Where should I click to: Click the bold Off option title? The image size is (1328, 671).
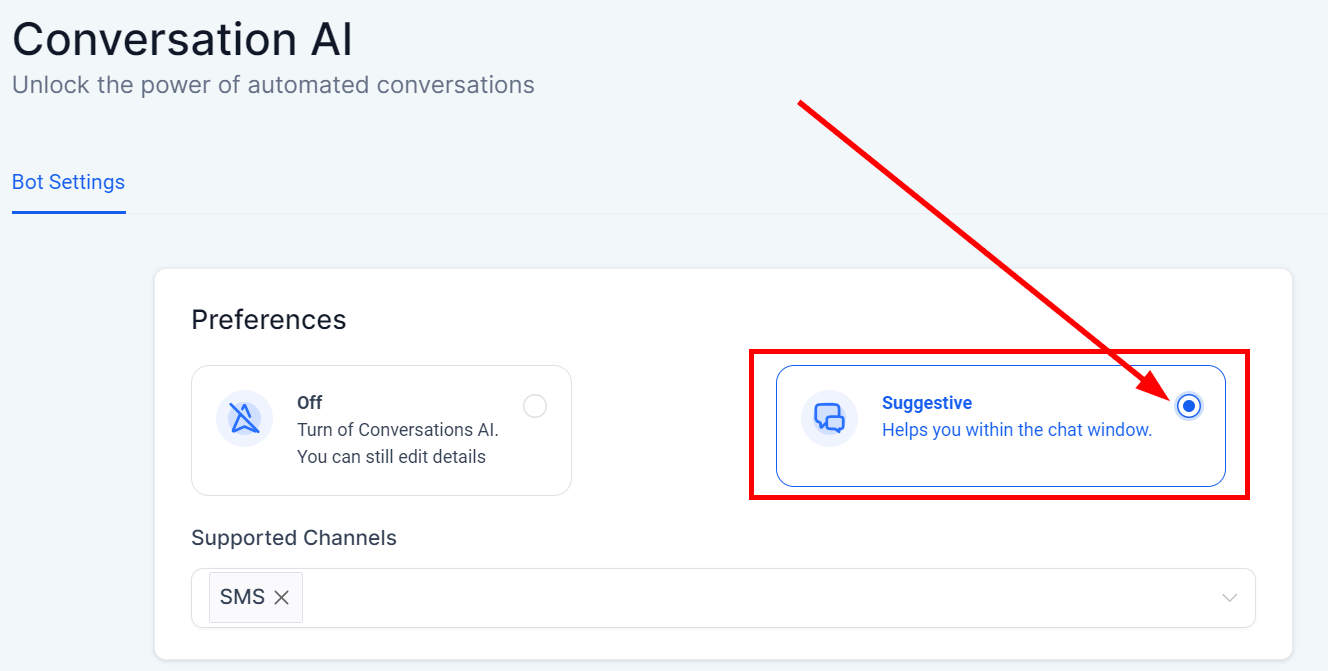310,403
